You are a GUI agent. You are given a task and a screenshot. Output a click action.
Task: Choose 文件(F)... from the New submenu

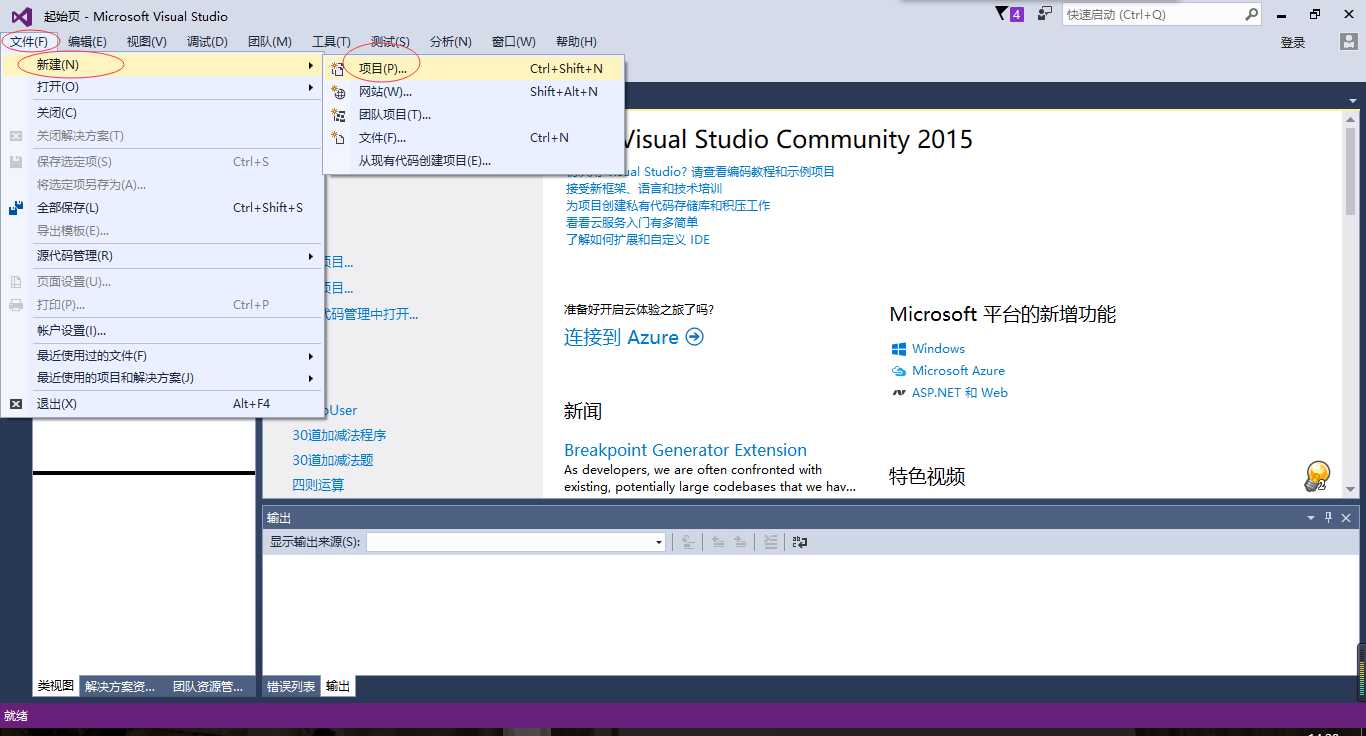pyautogui.click(x=474, y=138)
